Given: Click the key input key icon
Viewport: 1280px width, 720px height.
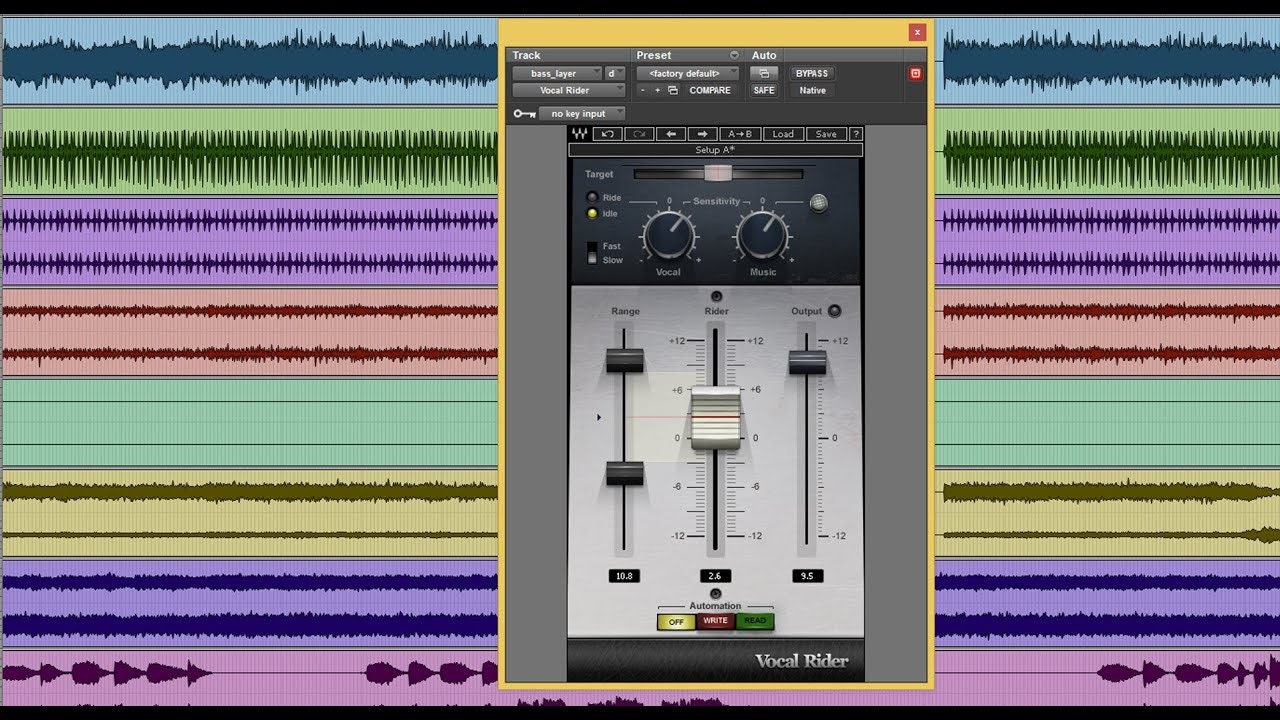Looking at the screenshot, I should coord(524,114).
